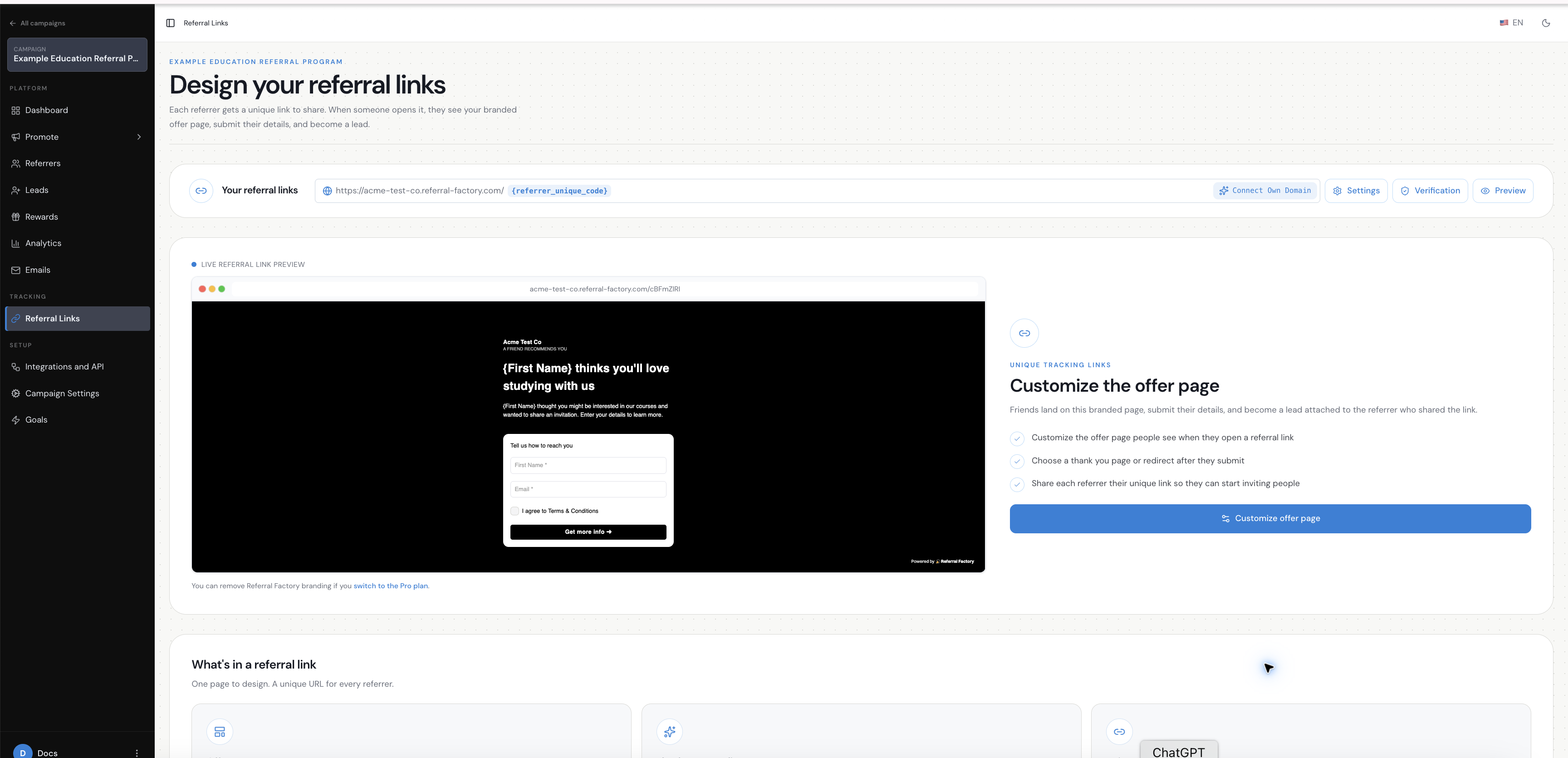Click the Integrations and API icon
Screen dimensions: 1568x758
coord(16,367)
